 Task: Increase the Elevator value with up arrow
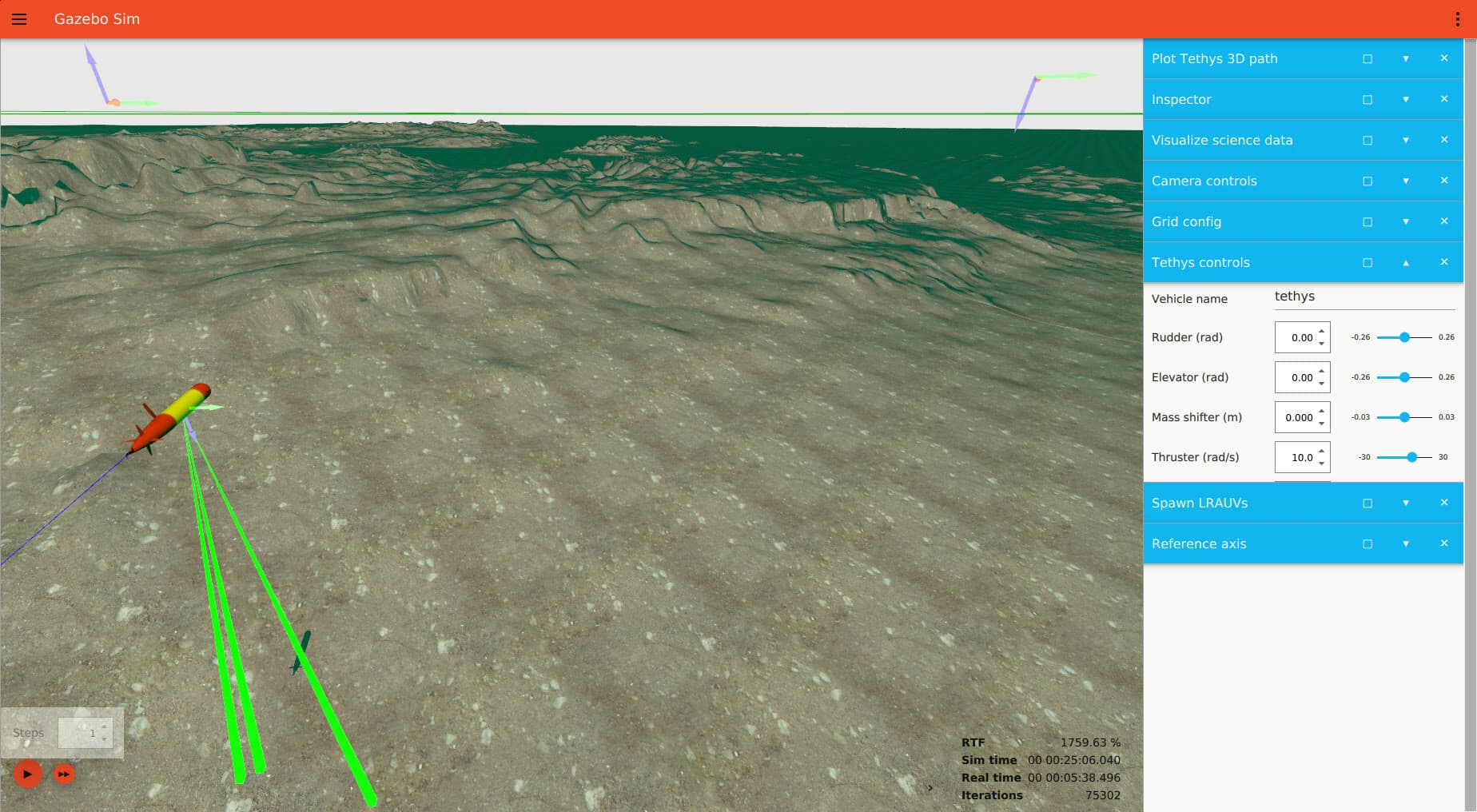coord(1322,371)
